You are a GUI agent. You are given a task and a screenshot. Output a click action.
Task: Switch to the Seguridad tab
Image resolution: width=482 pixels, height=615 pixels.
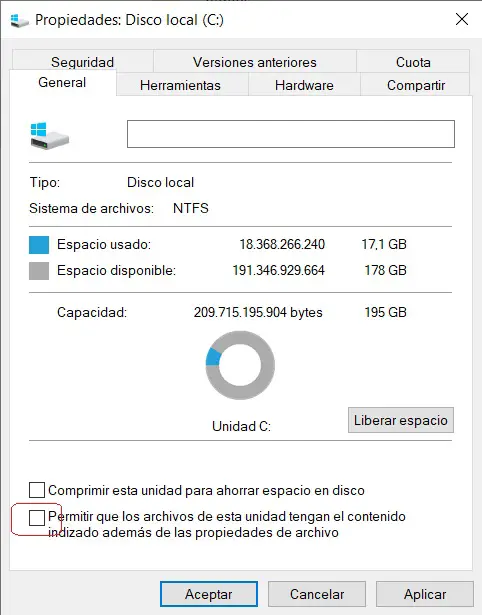click(x=82, y=62)
